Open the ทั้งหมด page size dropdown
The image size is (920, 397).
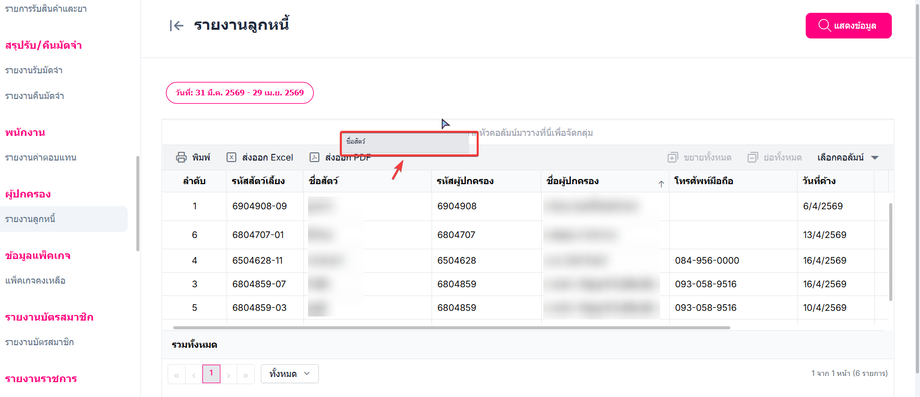289,374
